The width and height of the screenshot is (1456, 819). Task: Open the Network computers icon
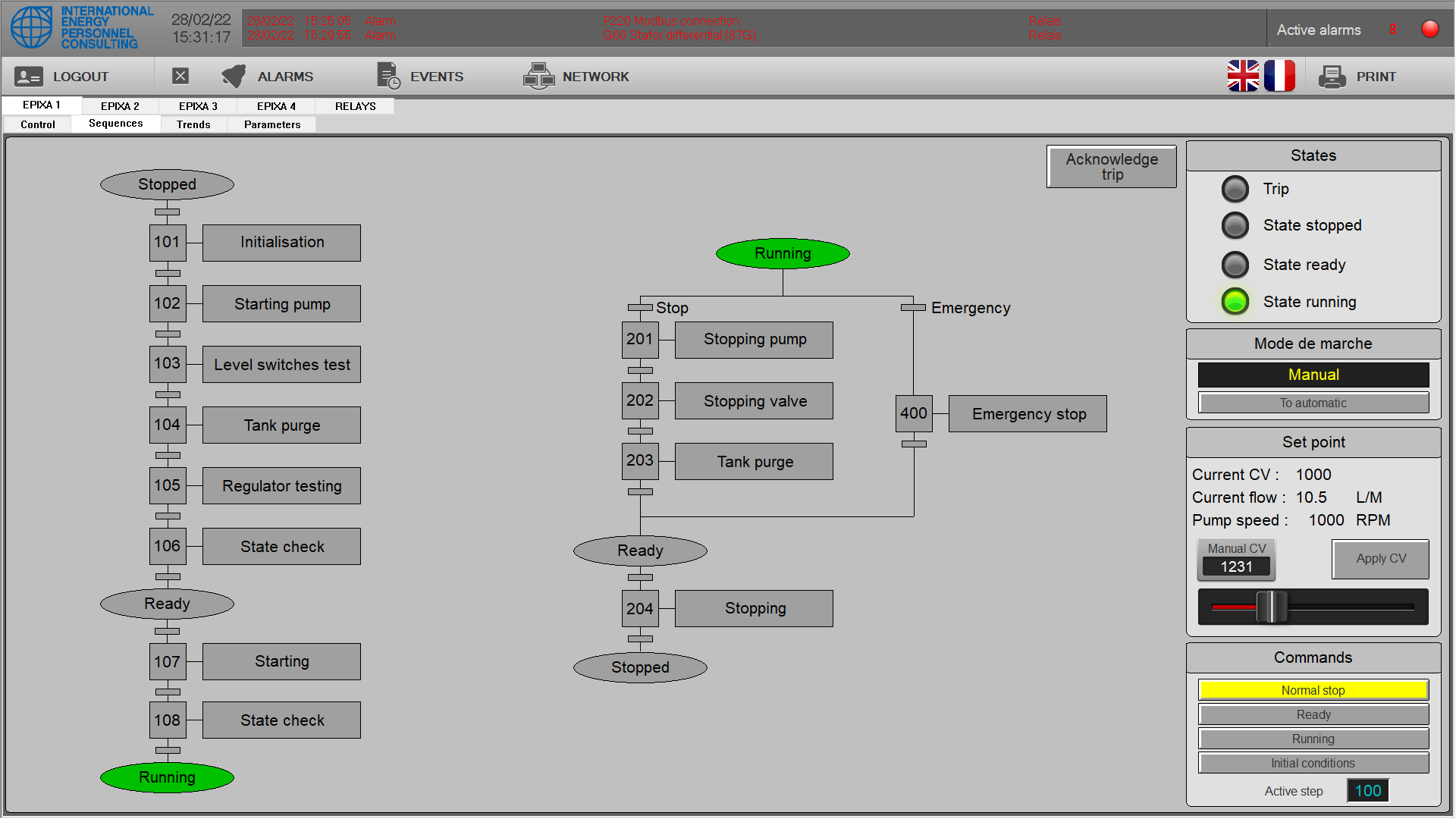(538, 76)
